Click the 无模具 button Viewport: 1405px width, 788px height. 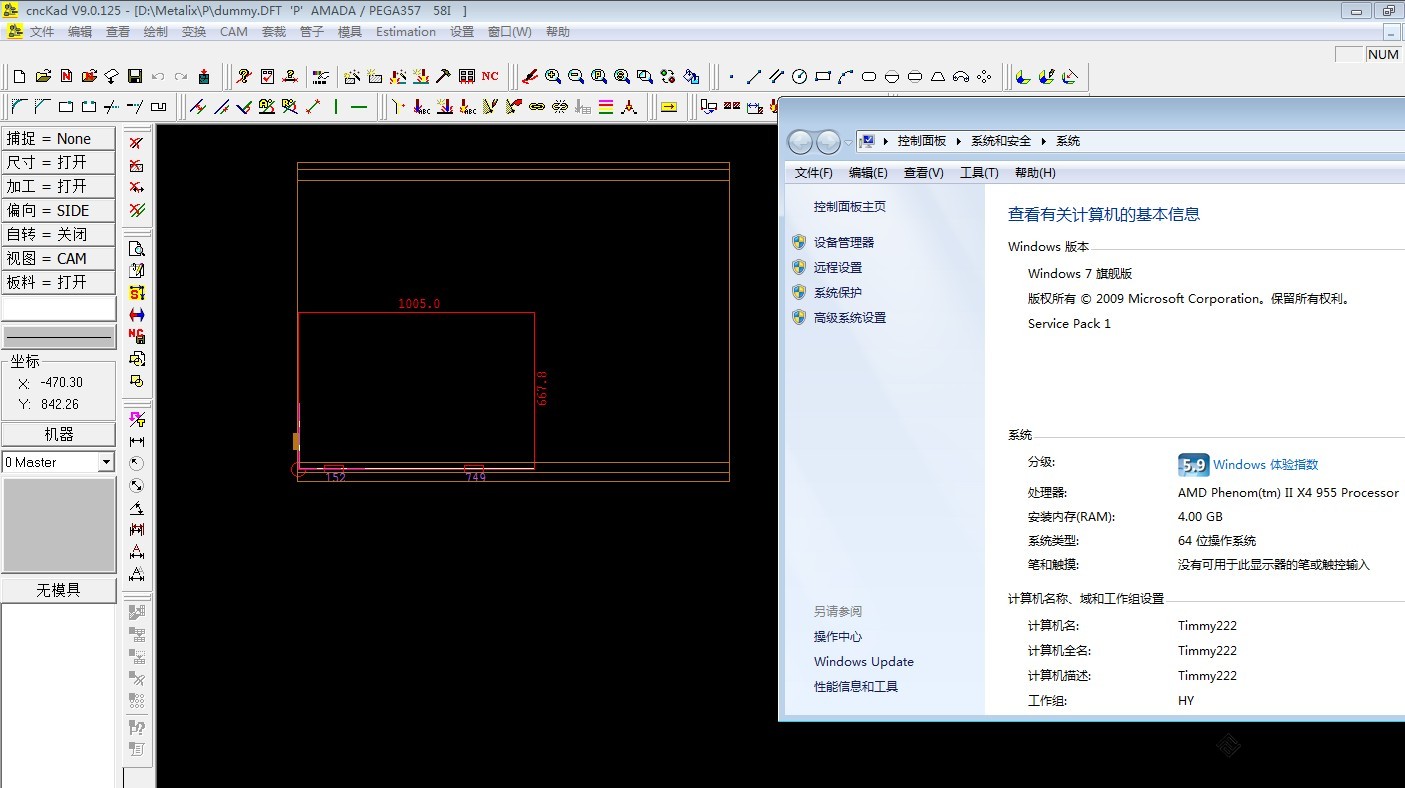coord(59,590)
